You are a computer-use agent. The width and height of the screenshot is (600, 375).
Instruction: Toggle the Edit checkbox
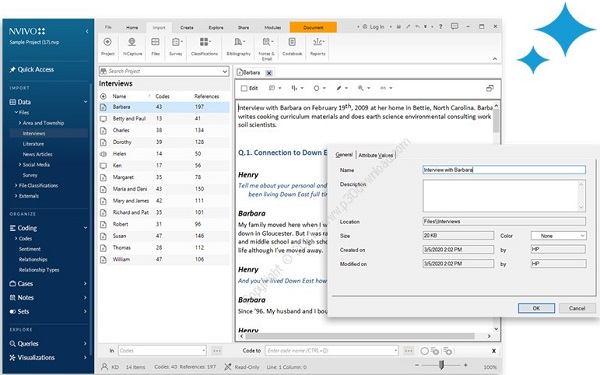(x=244, y=88)
